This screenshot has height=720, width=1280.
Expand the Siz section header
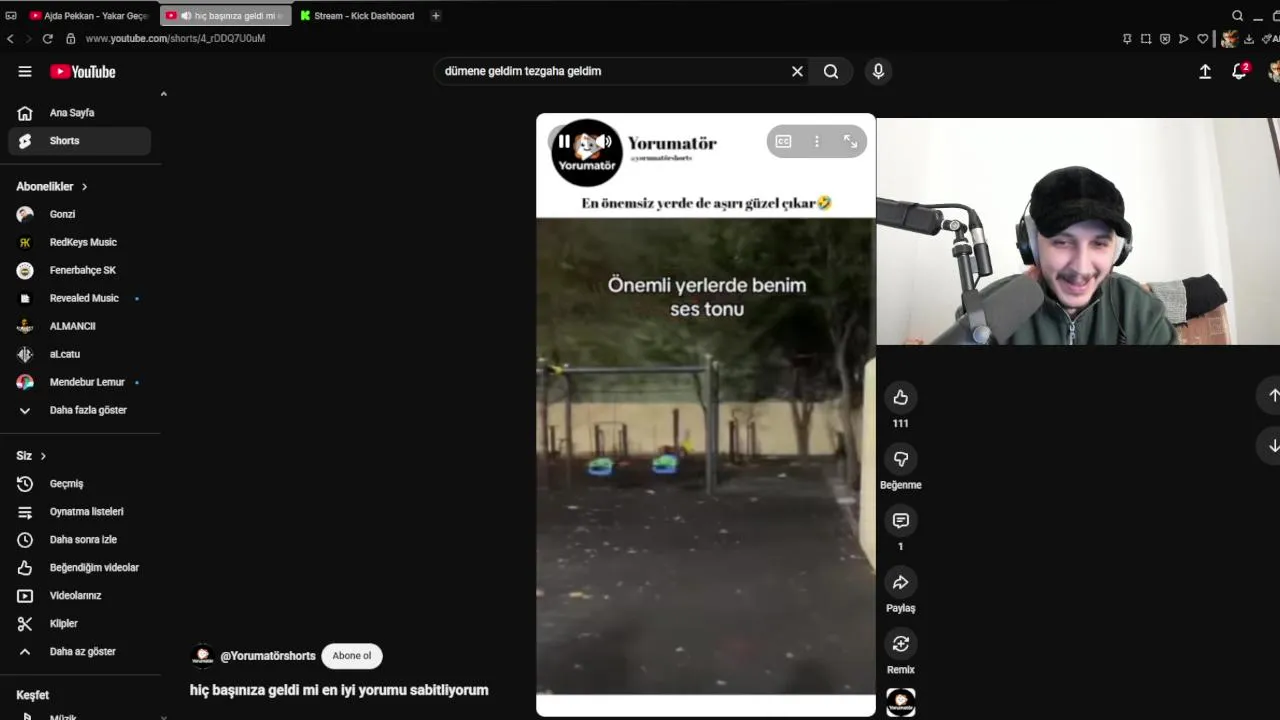[x=31, y=456]
